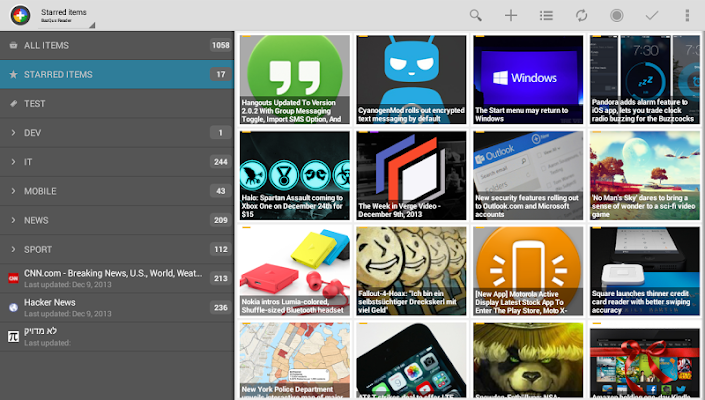Click the inbox icon beside All Items

coord(13,45)
